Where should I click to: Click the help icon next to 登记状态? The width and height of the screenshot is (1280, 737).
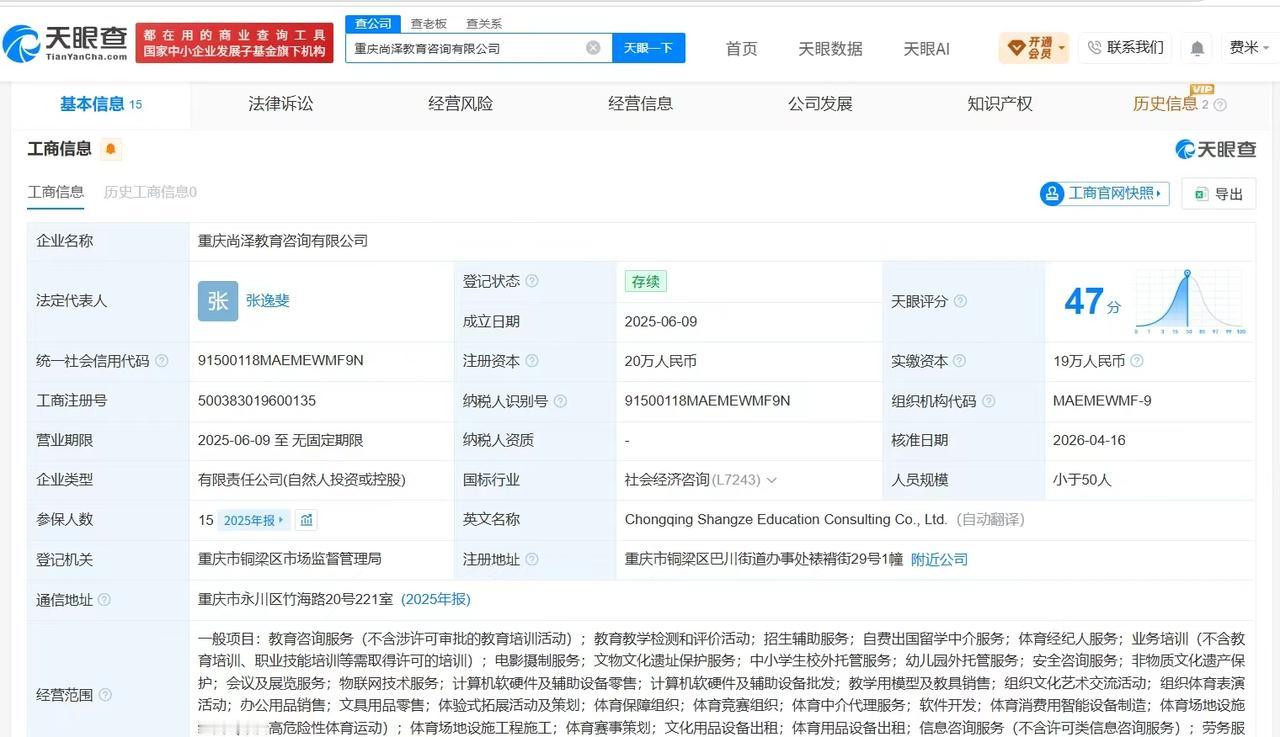point(532,281)
